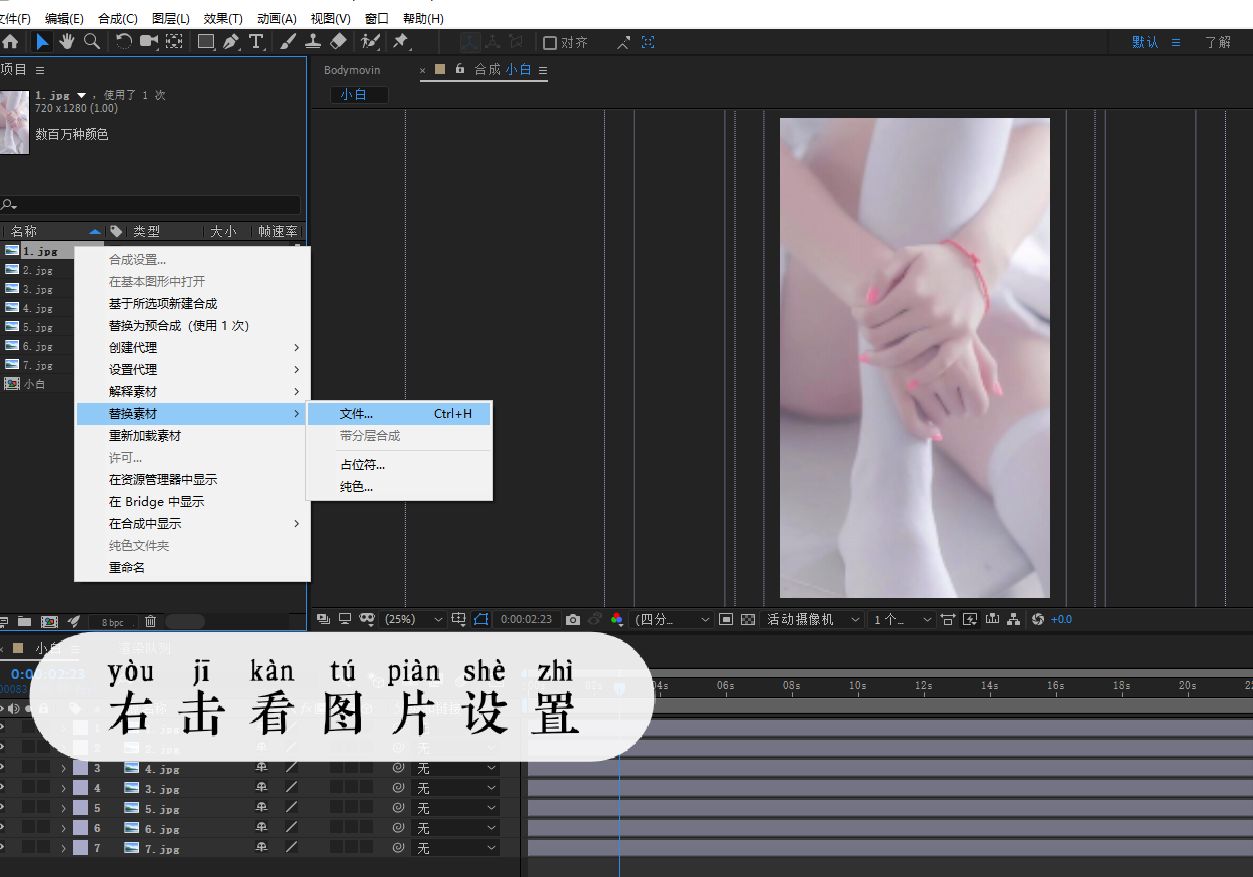Select the Eraser tool
This screenshot has width=1253, height=877.
338,42
